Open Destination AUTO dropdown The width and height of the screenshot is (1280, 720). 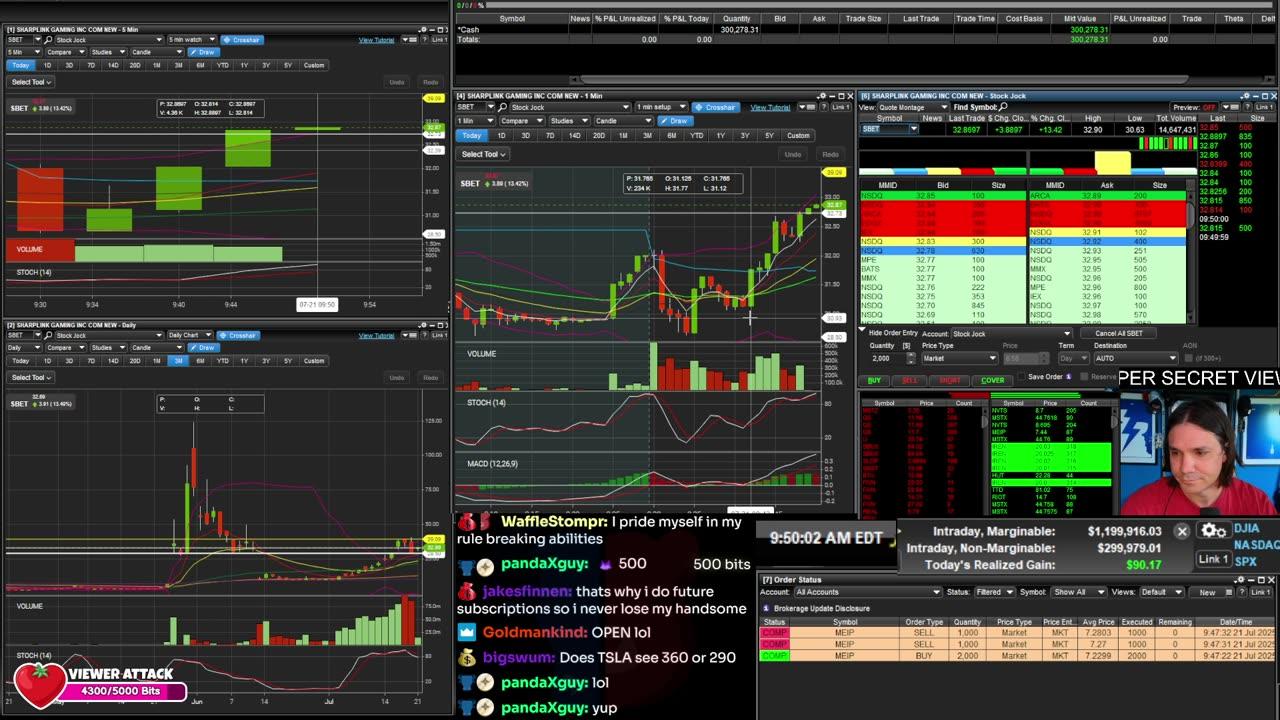coord(1136,358)
